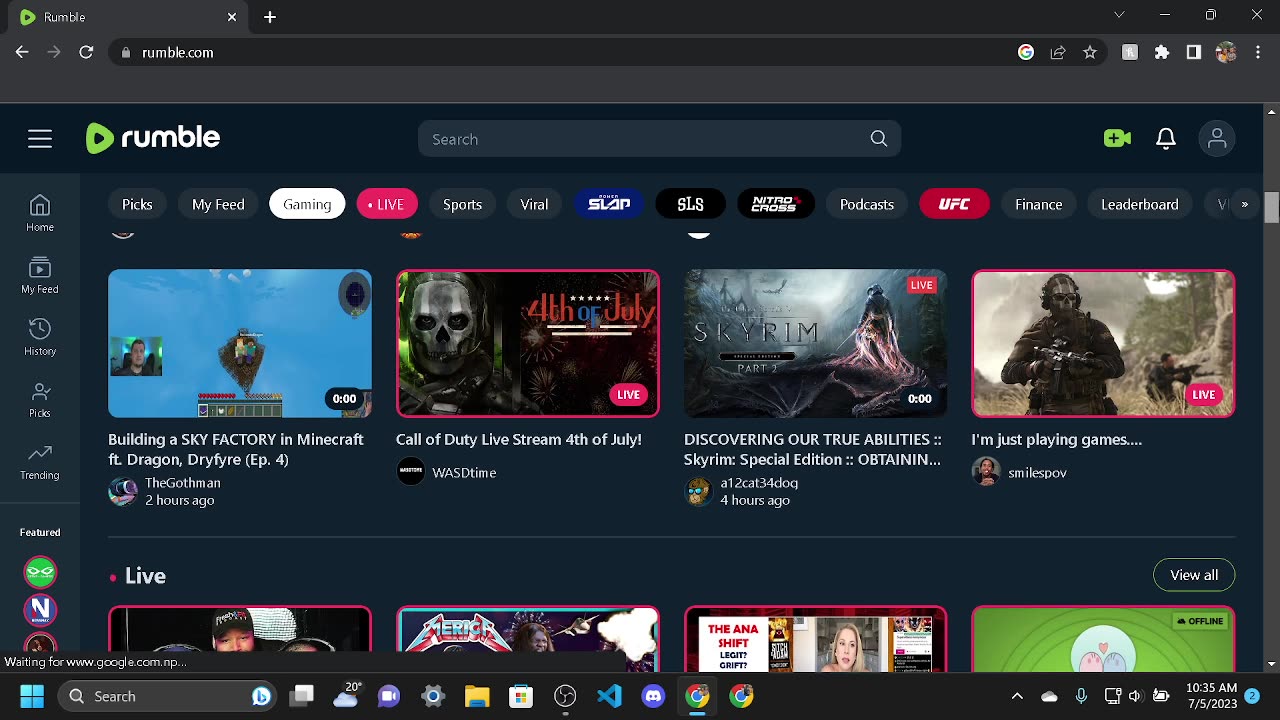1280x720 pixels.
Task: Open the notifications bell
Action: pos(1166,139)
